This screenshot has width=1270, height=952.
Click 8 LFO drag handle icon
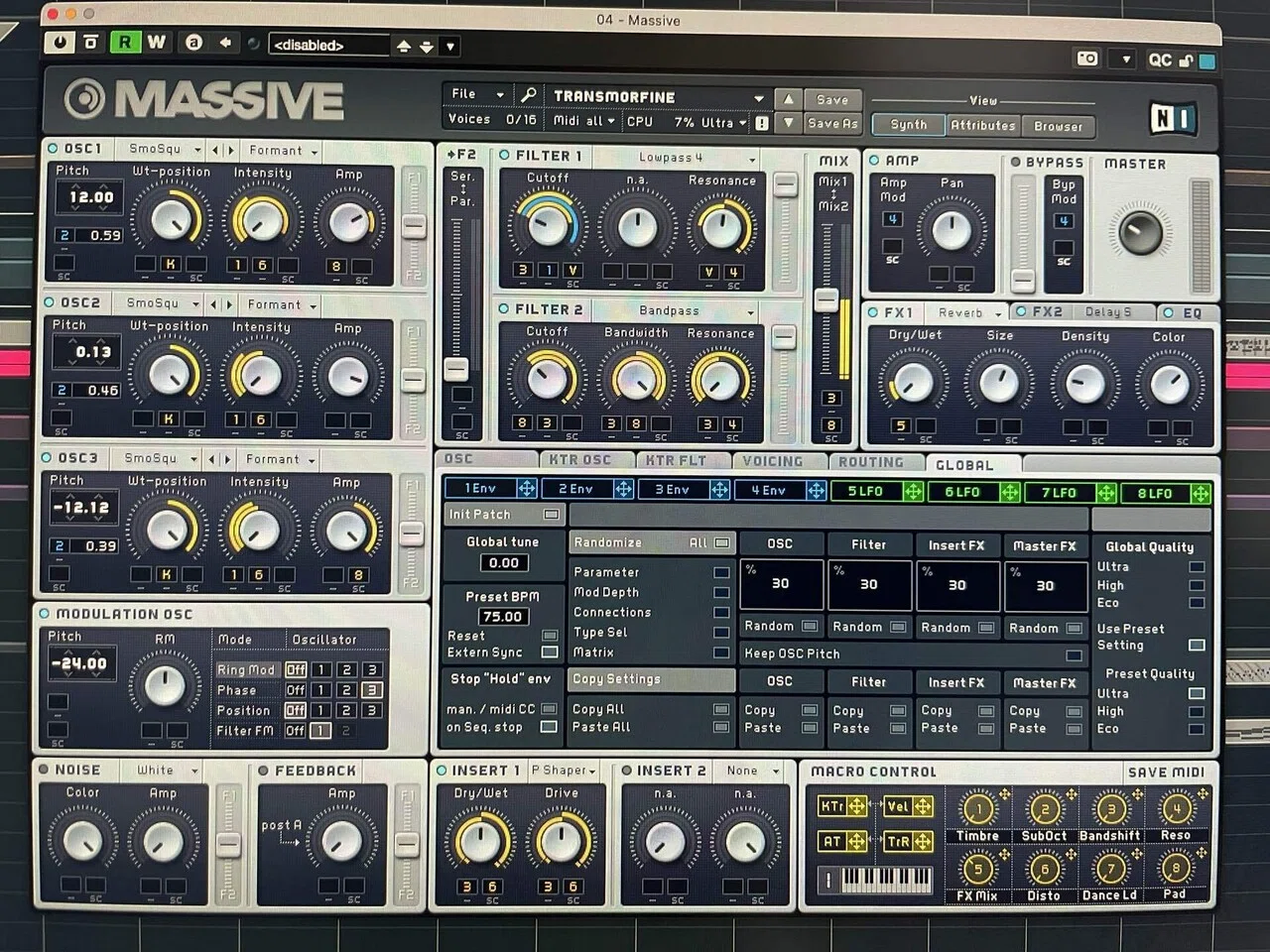point(1200,493)
